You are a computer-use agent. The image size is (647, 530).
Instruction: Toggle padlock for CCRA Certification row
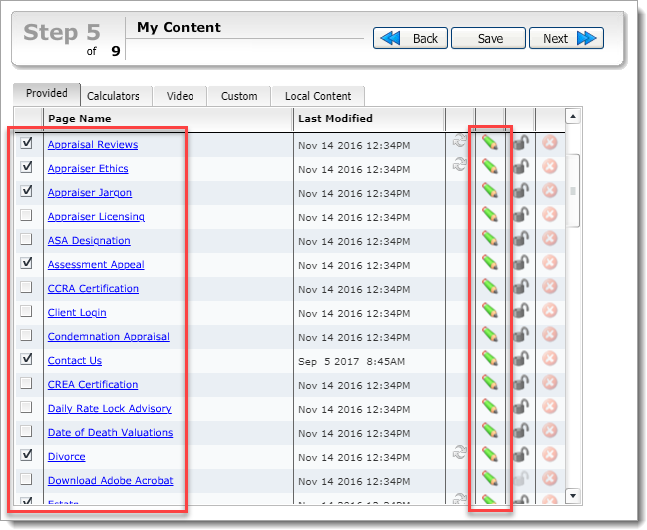(x=521, y=286)
